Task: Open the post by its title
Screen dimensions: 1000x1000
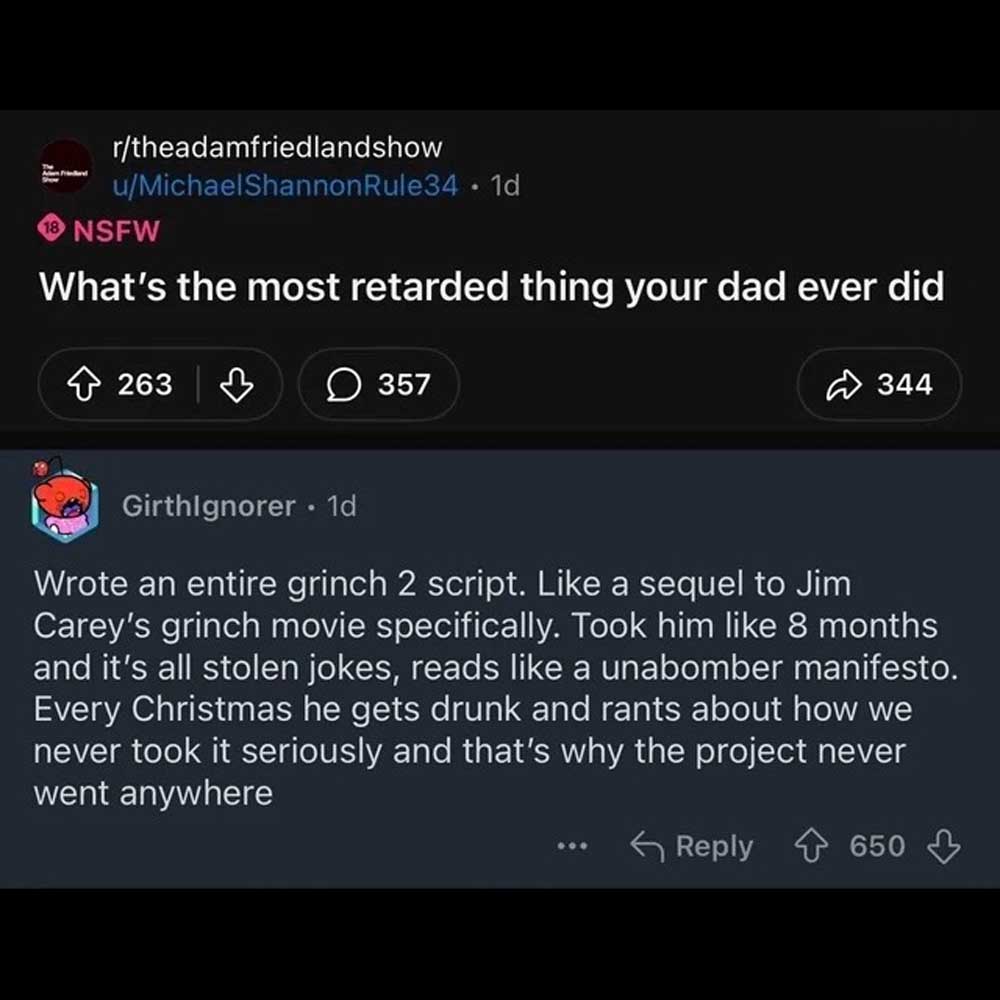Action: click(x=491, y=287)
